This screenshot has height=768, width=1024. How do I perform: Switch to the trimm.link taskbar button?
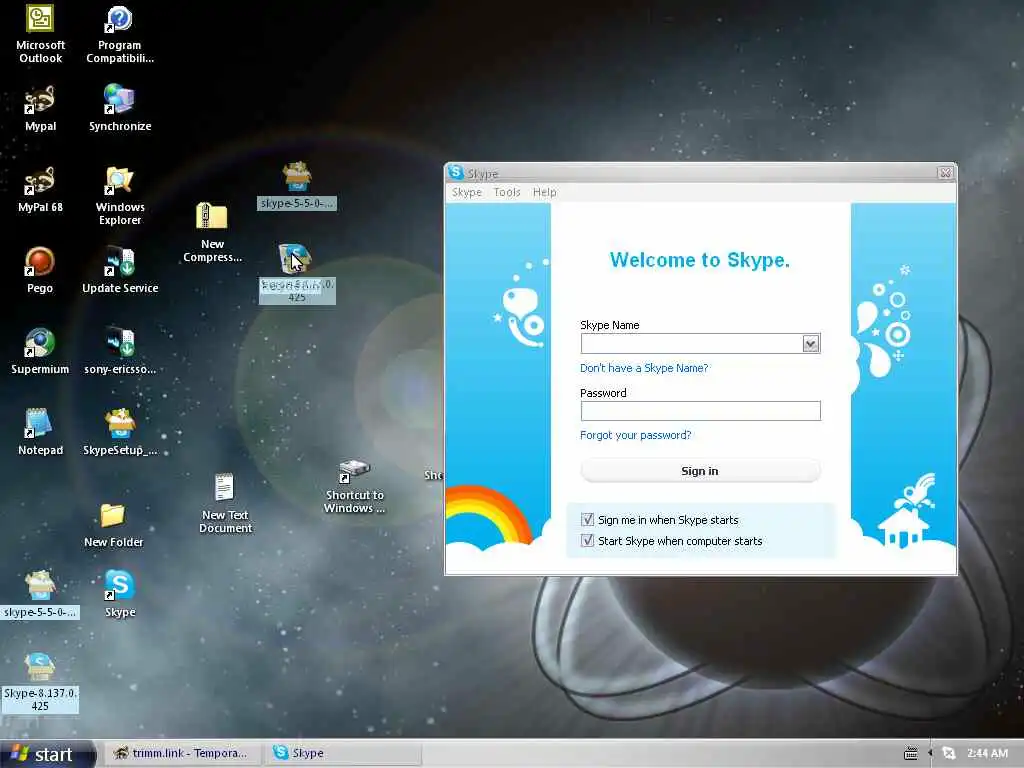tap(182, 754)
